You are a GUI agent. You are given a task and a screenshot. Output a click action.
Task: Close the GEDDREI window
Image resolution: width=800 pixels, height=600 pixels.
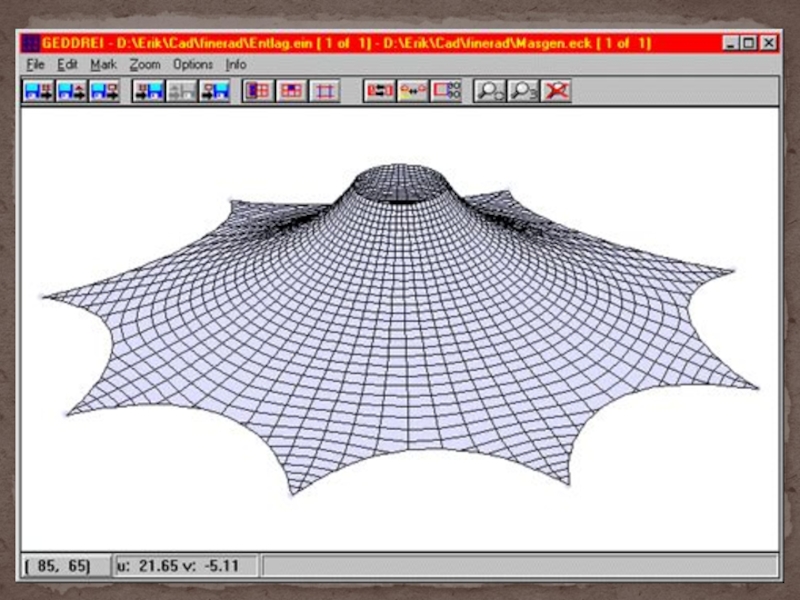click(x=768, y=43)
